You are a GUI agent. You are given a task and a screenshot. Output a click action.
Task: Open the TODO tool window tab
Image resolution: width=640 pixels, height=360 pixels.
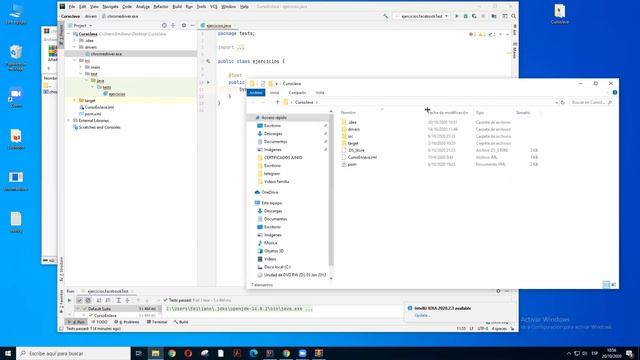(99, 322)
